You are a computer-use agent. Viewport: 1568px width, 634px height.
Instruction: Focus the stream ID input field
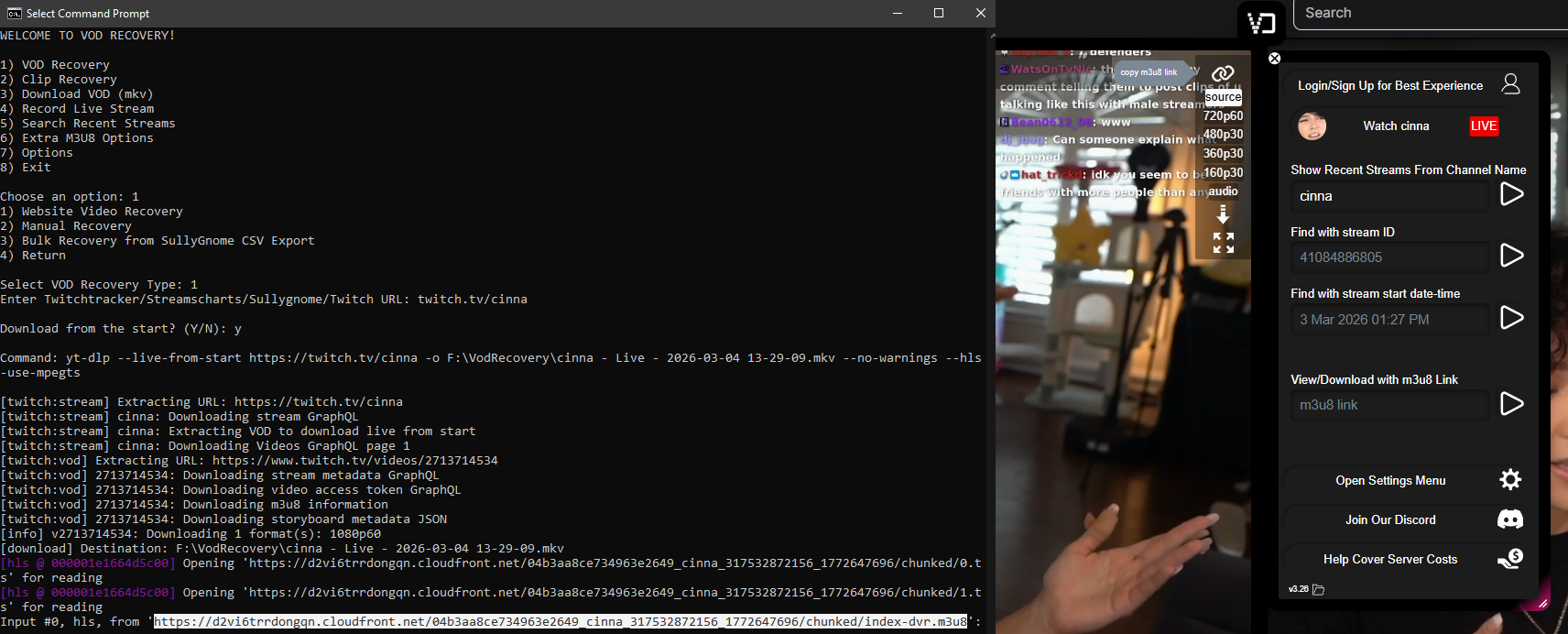pos(1390,257)
